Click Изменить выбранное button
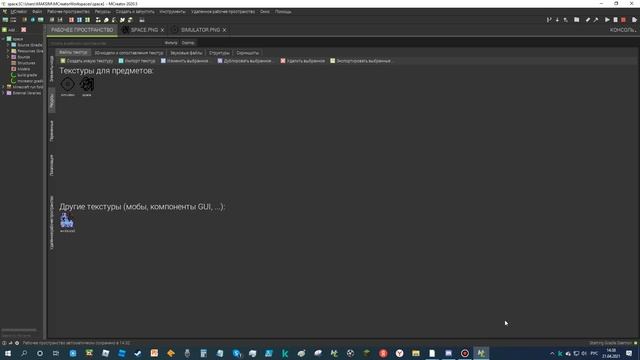Viewport: 640px width, 360px height. [x=184, y=61]
